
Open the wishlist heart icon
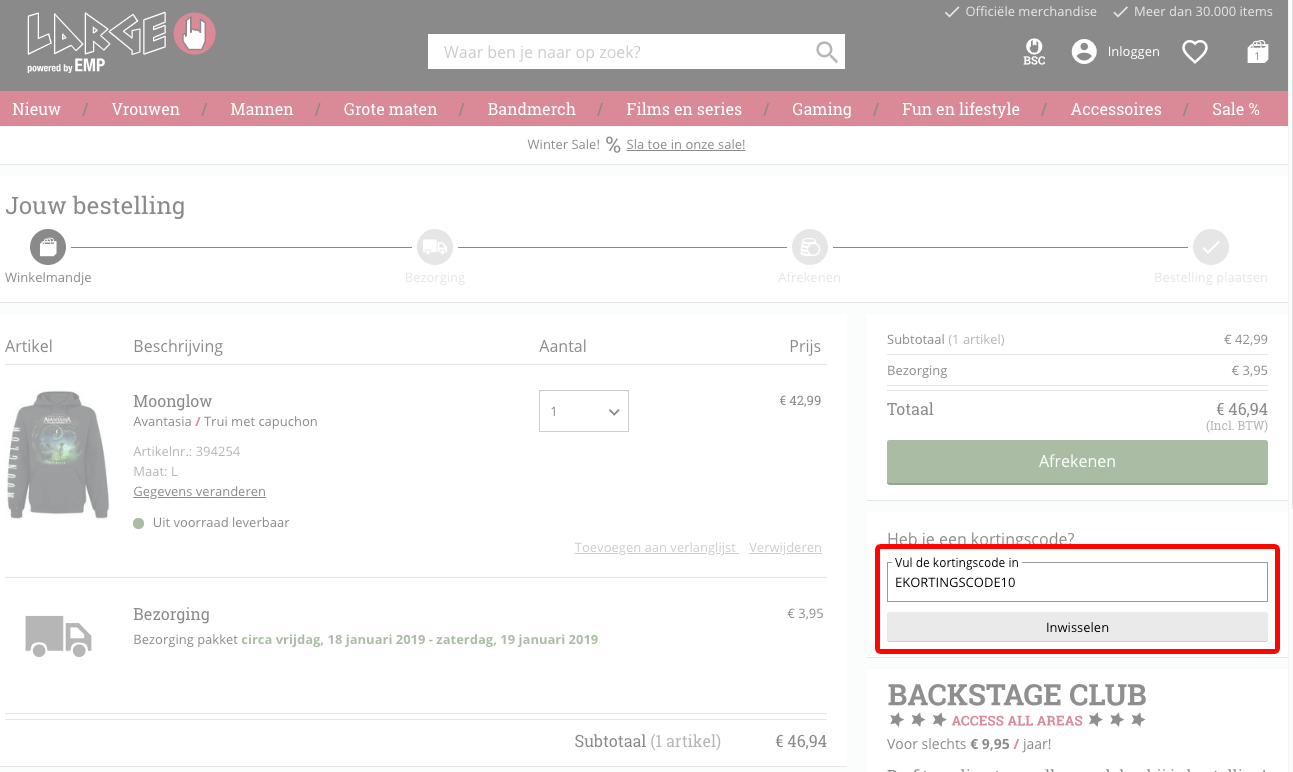[x=1195, y=52]
